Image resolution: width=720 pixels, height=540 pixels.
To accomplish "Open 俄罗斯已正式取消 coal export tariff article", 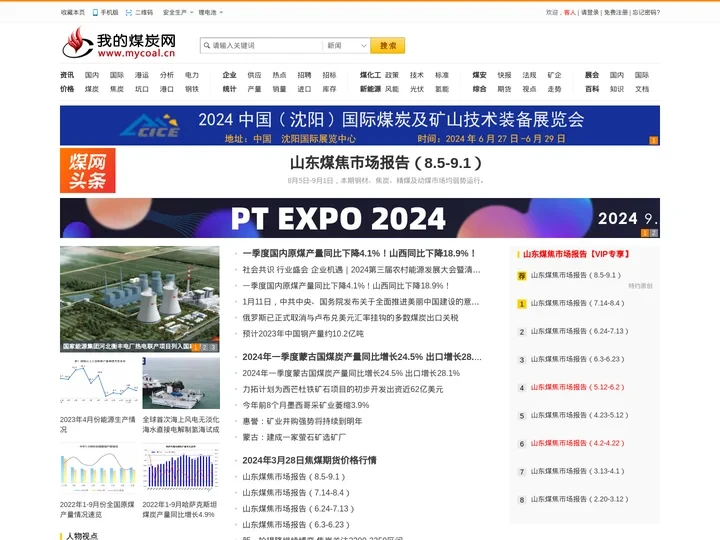I will pos(350,318).
